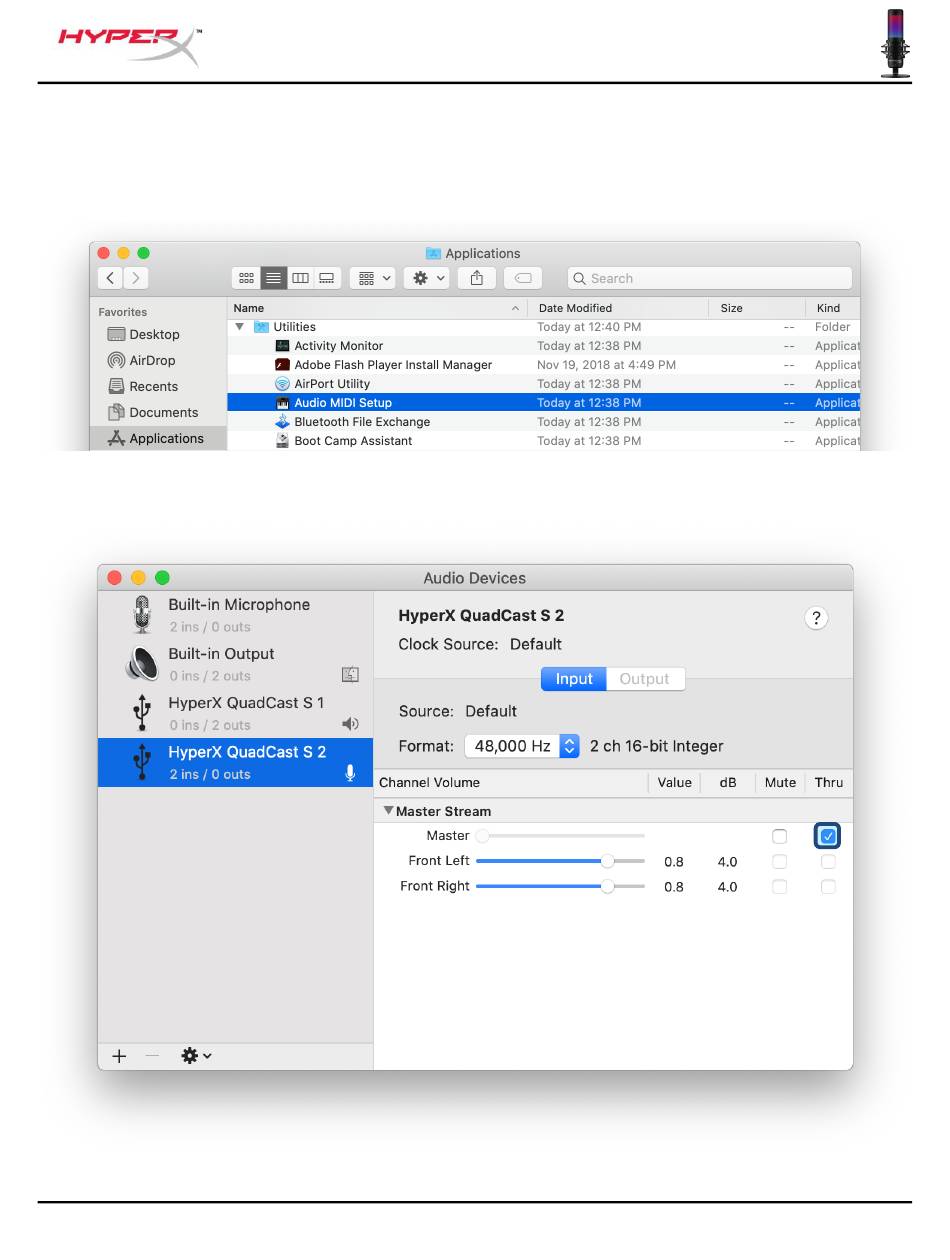The height and width of the screenshot is (1260, 950).
Task: Uncheck the Master Thru checkbox
Action: 828,836
